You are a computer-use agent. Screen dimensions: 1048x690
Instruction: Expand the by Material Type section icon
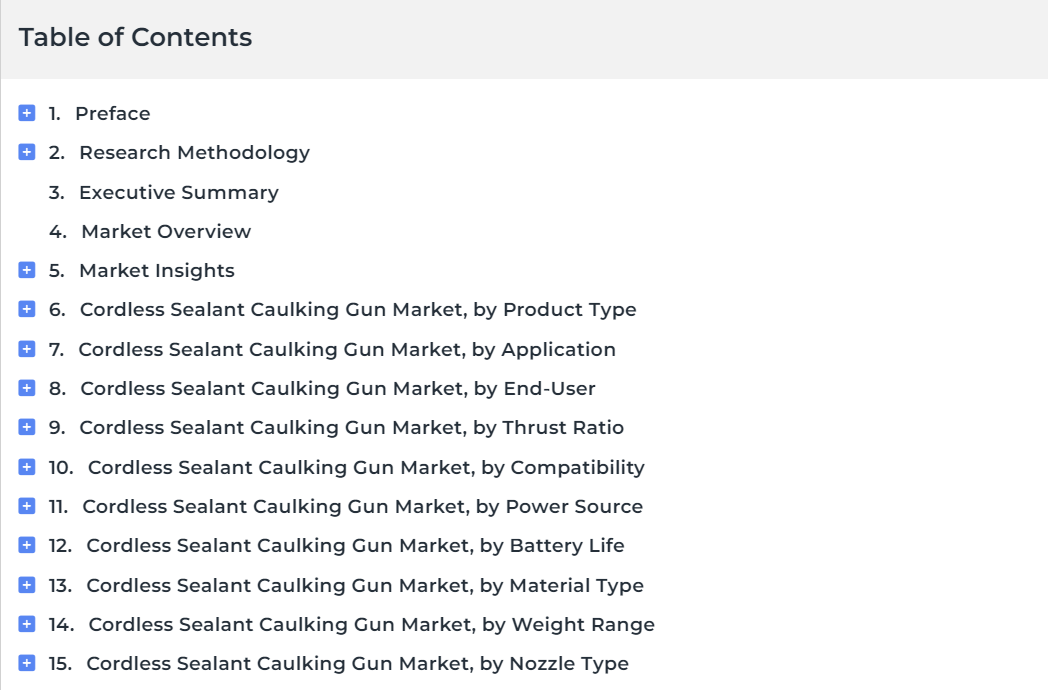[x=27, y=585]
